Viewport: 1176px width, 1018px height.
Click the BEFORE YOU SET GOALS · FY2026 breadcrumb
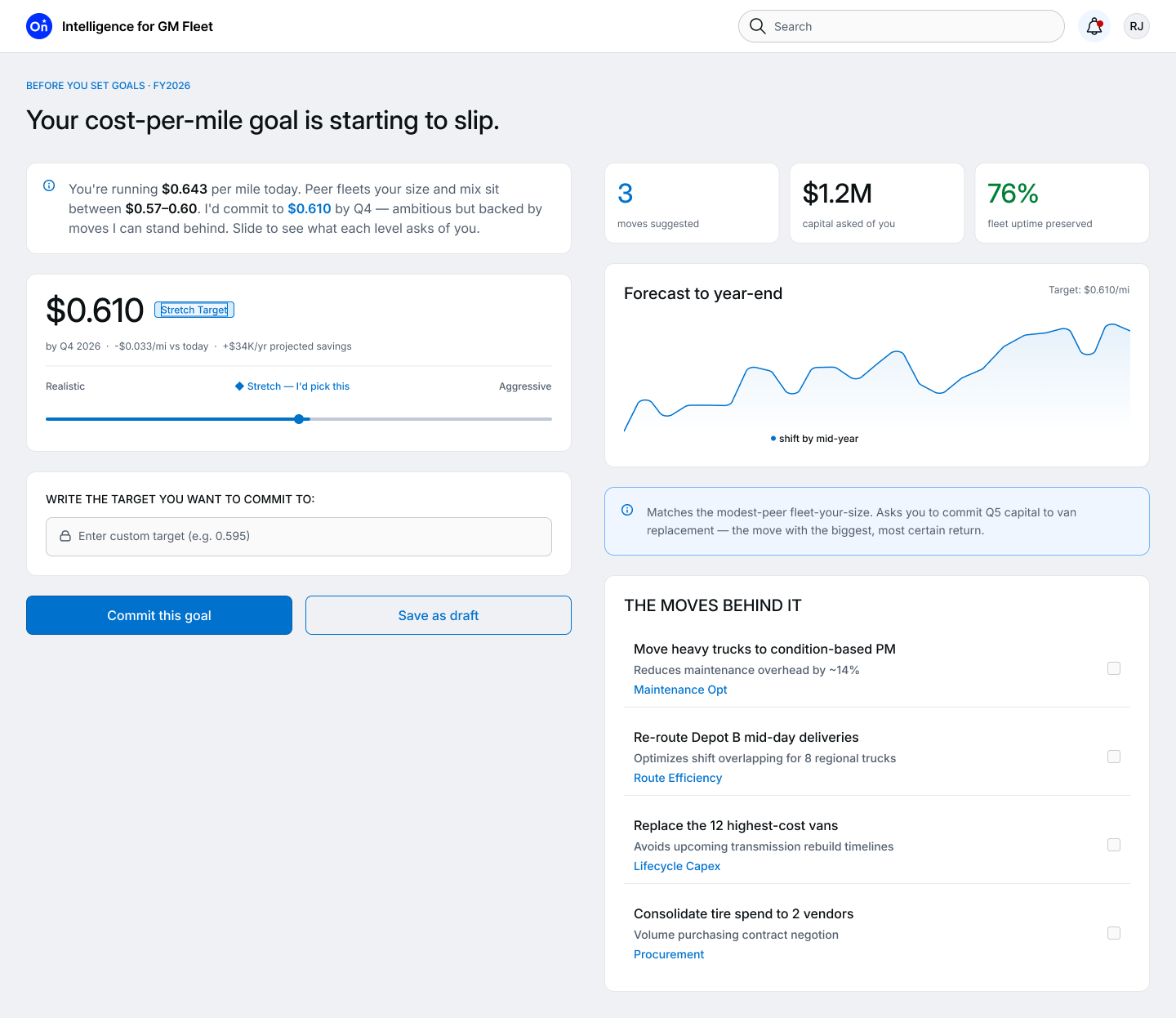click(108, 86)
